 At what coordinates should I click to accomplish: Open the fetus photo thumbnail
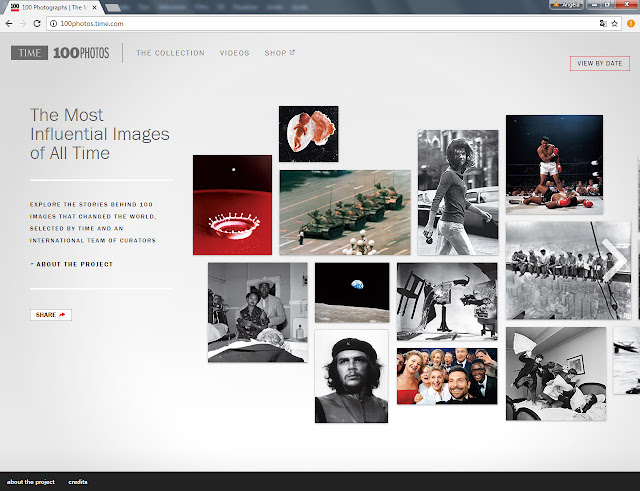point(309,134)
